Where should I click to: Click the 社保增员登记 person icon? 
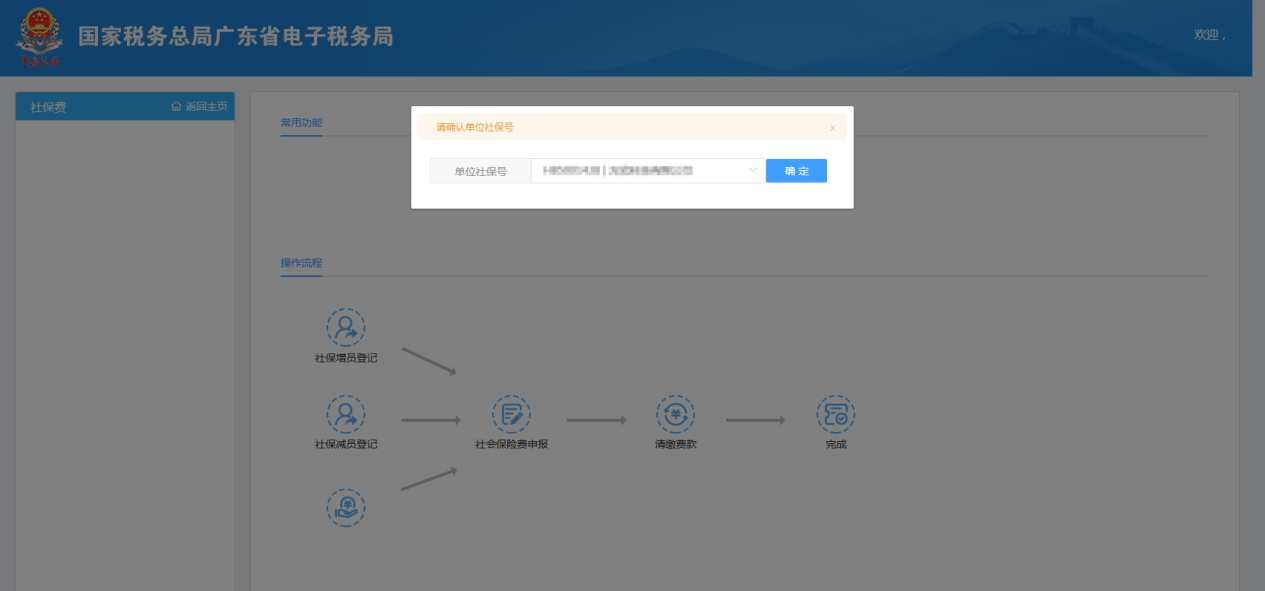(x=346, y=327)
